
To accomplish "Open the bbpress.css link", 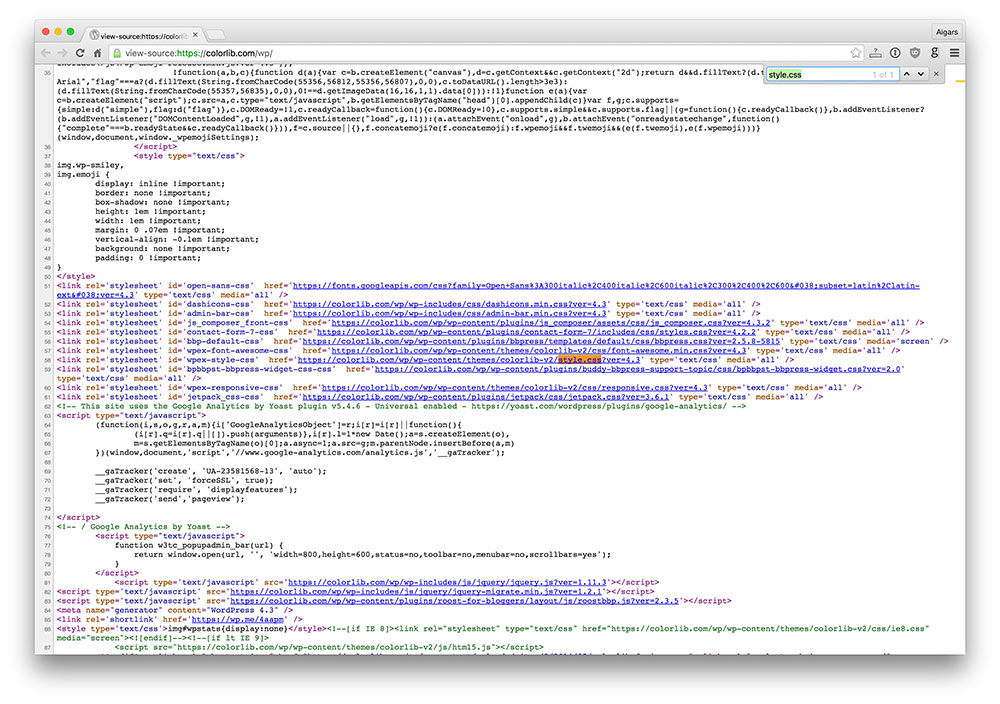I will pyautogui.click(x=541, y=341).
